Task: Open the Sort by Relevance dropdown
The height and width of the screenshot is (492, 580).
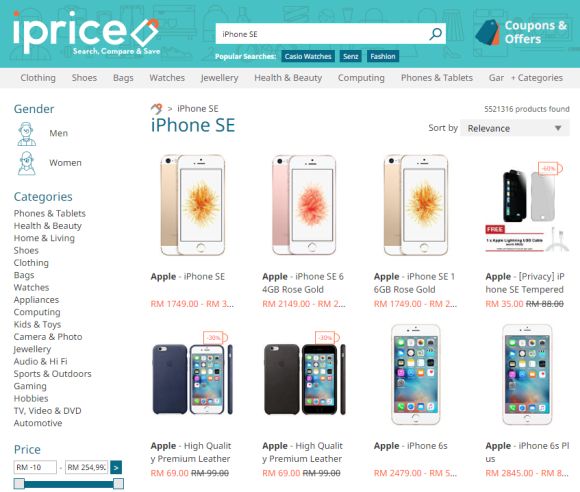Action: click(x=515, y=128)
